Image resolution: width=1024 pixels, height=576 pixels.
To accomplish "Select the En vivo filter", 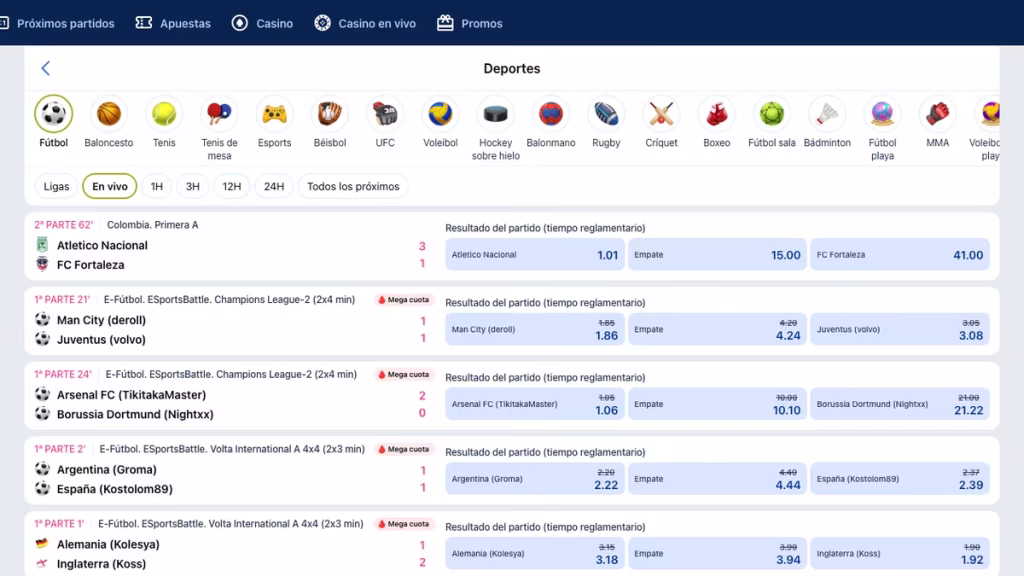I will click(x=110, y=186).
